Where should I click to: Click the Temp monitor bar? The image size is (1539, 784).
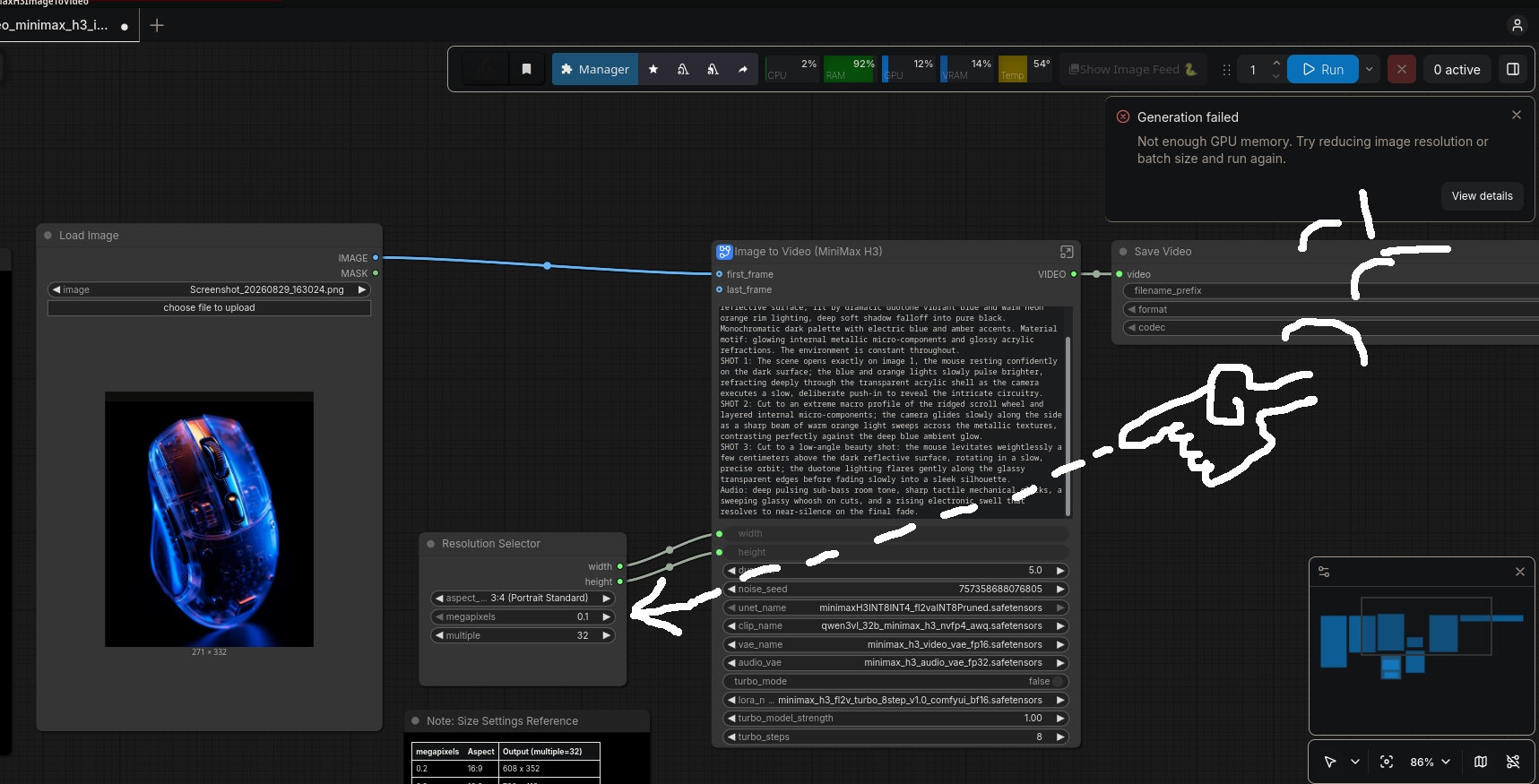point(1025,69)
